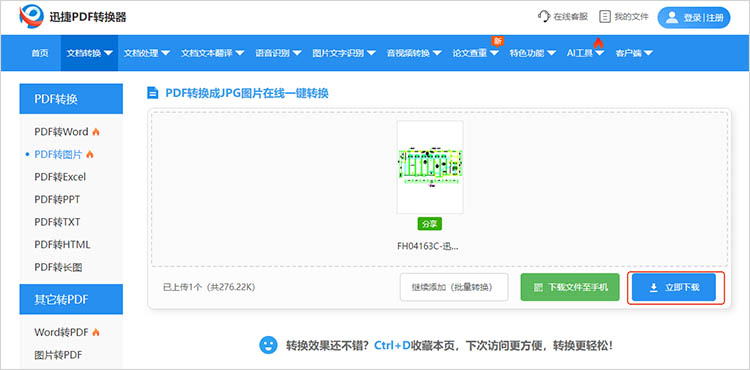Click the green 分享 button
Image resolution: width=750 pixels, height=370 pixels.
[430, 224]
